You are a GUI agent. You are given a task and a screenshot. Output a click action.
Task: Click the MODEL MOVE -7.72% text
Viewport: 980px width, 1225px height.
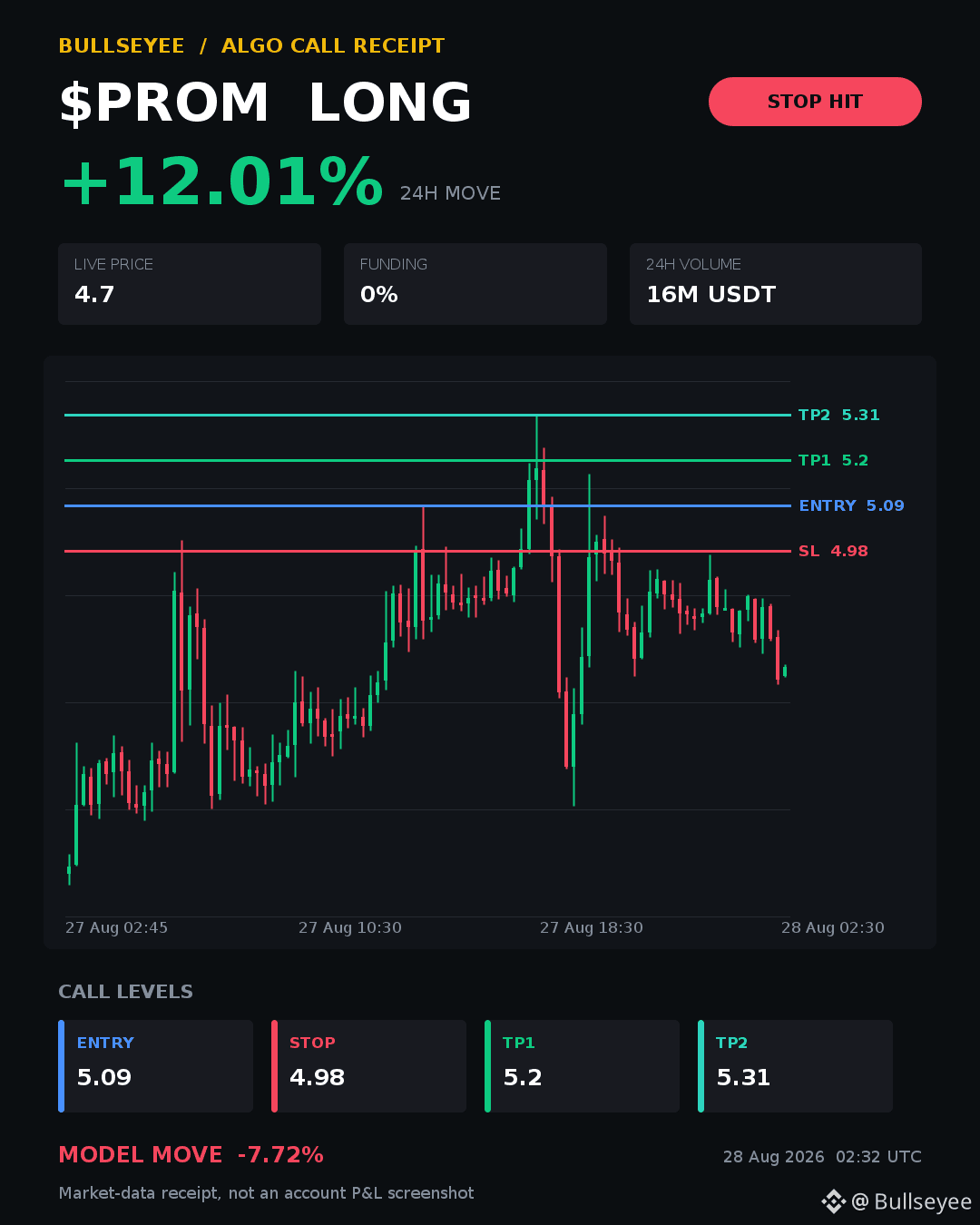191,1155
